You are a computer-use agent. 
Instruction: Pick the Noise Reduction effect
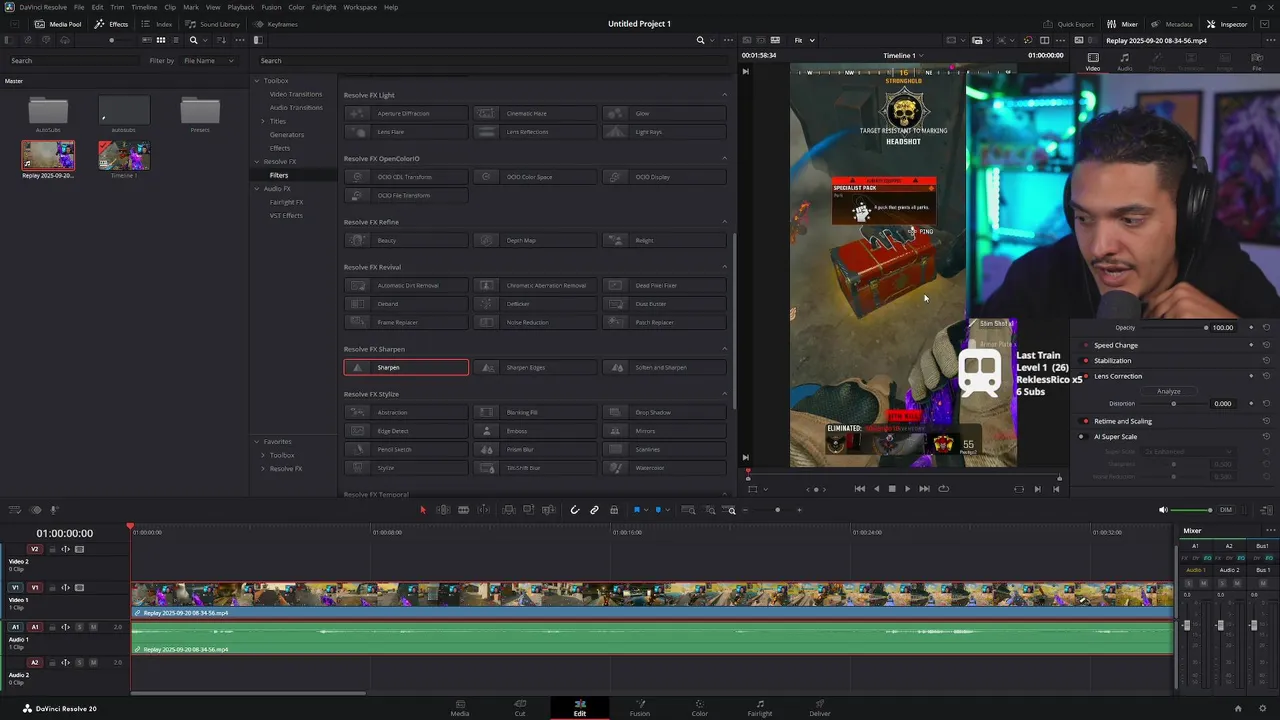point(535,322)
